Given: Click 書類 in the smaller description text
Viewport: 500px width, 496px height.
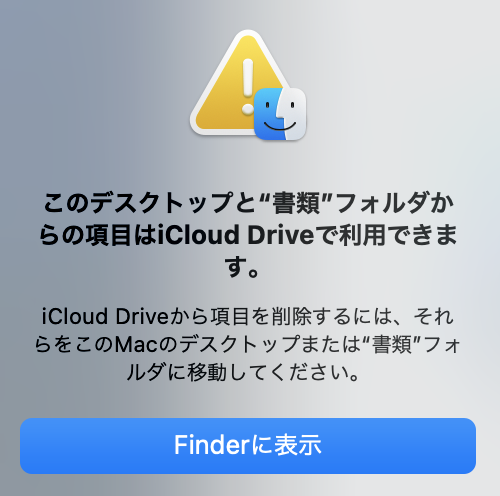Looking at the screenshot, I should tap(392, 345).
